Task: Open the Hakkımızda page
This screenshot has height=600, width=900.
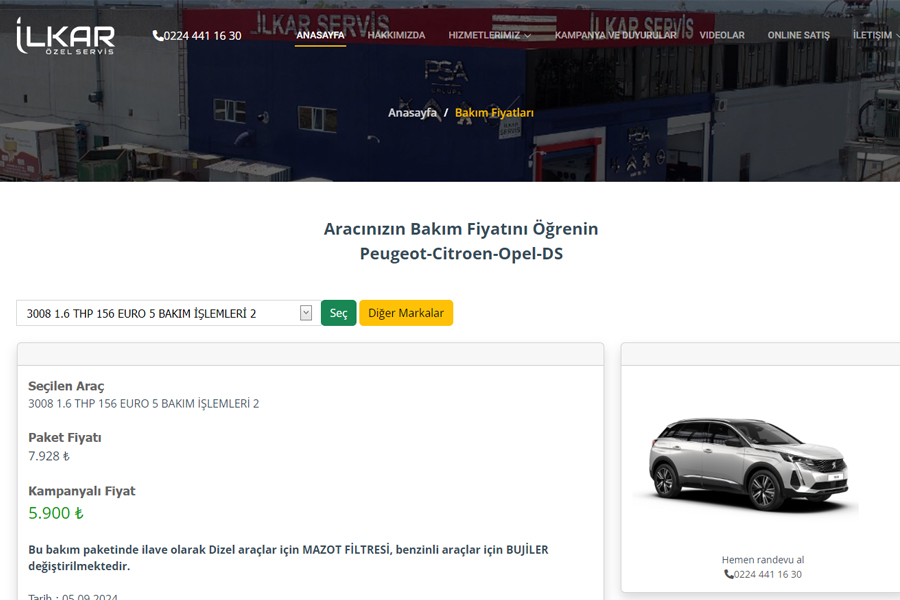Action: tap(396, 35)
